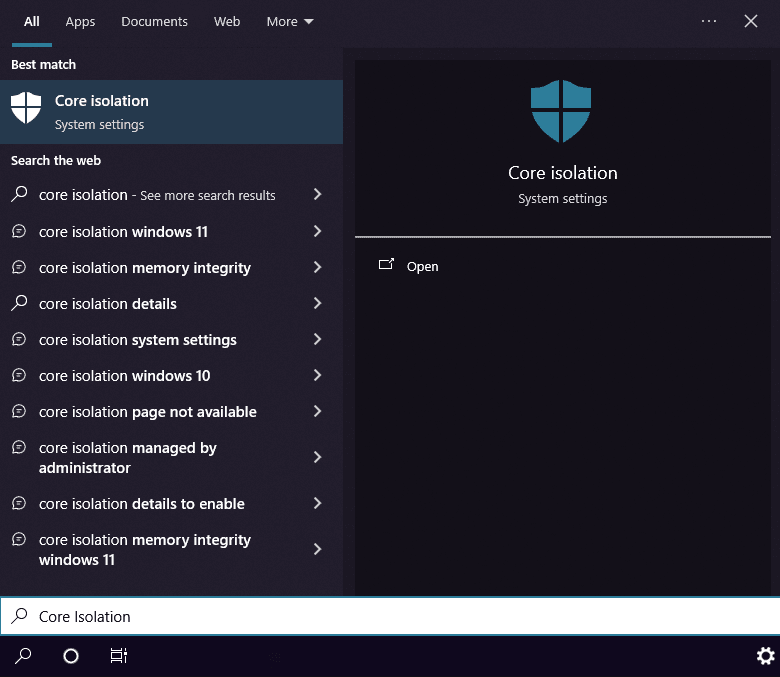The height and width of the screenshot is (677, 780).
Task: Click chat icon beside 'core isolation system settings'
Action: pos(19,339)
